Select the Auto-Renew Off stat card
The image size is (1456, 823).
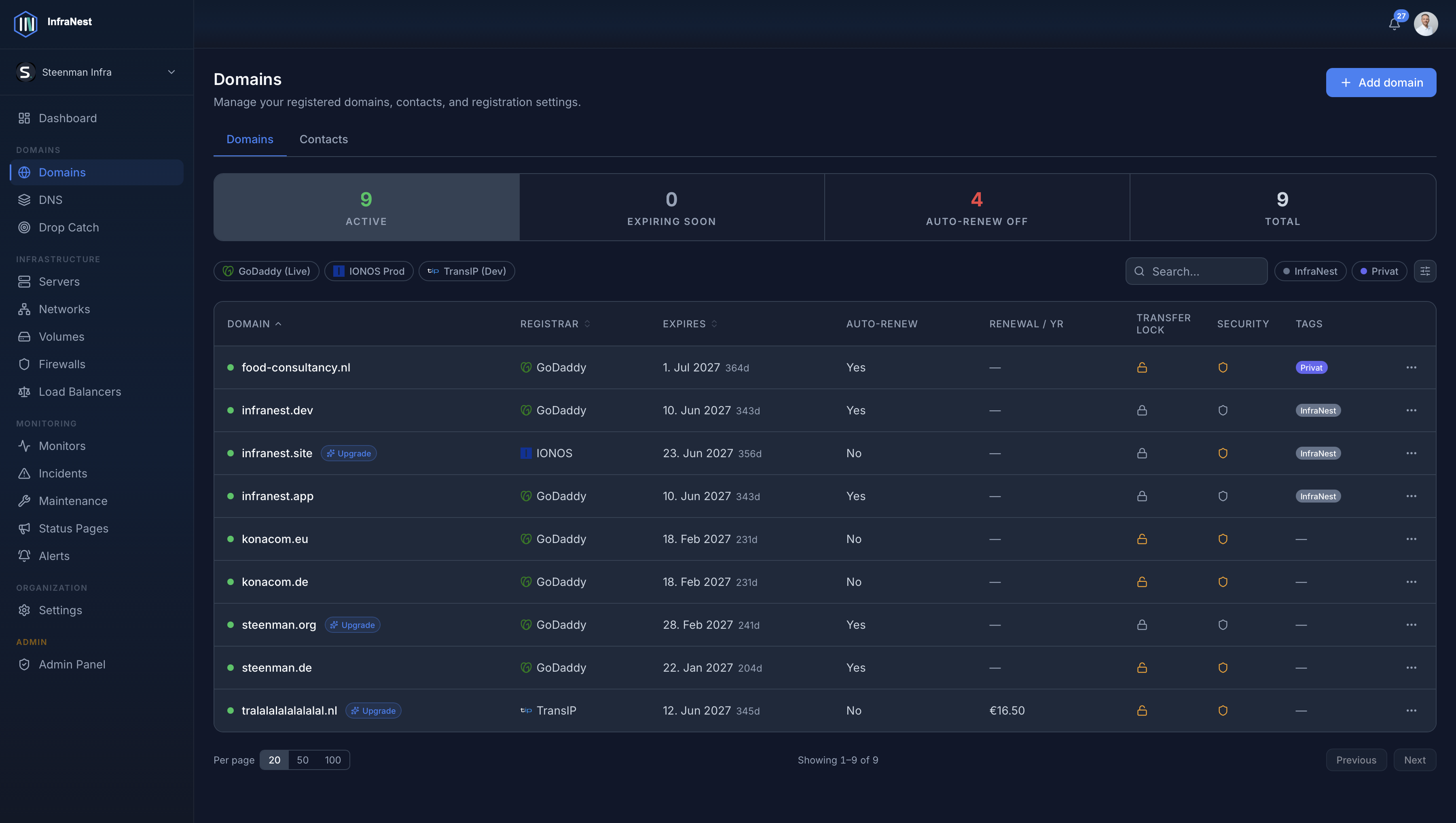(x=976, y=208)
